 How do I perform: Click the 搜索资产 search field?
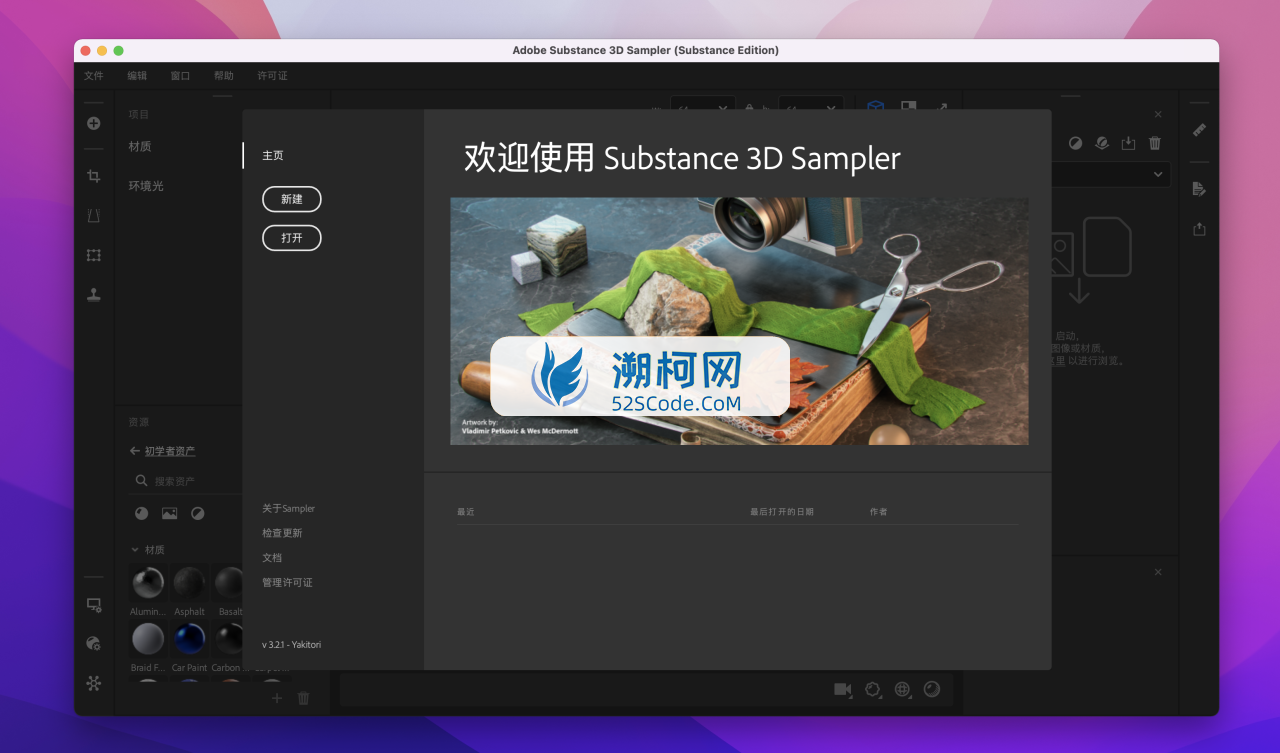point(187,481)
